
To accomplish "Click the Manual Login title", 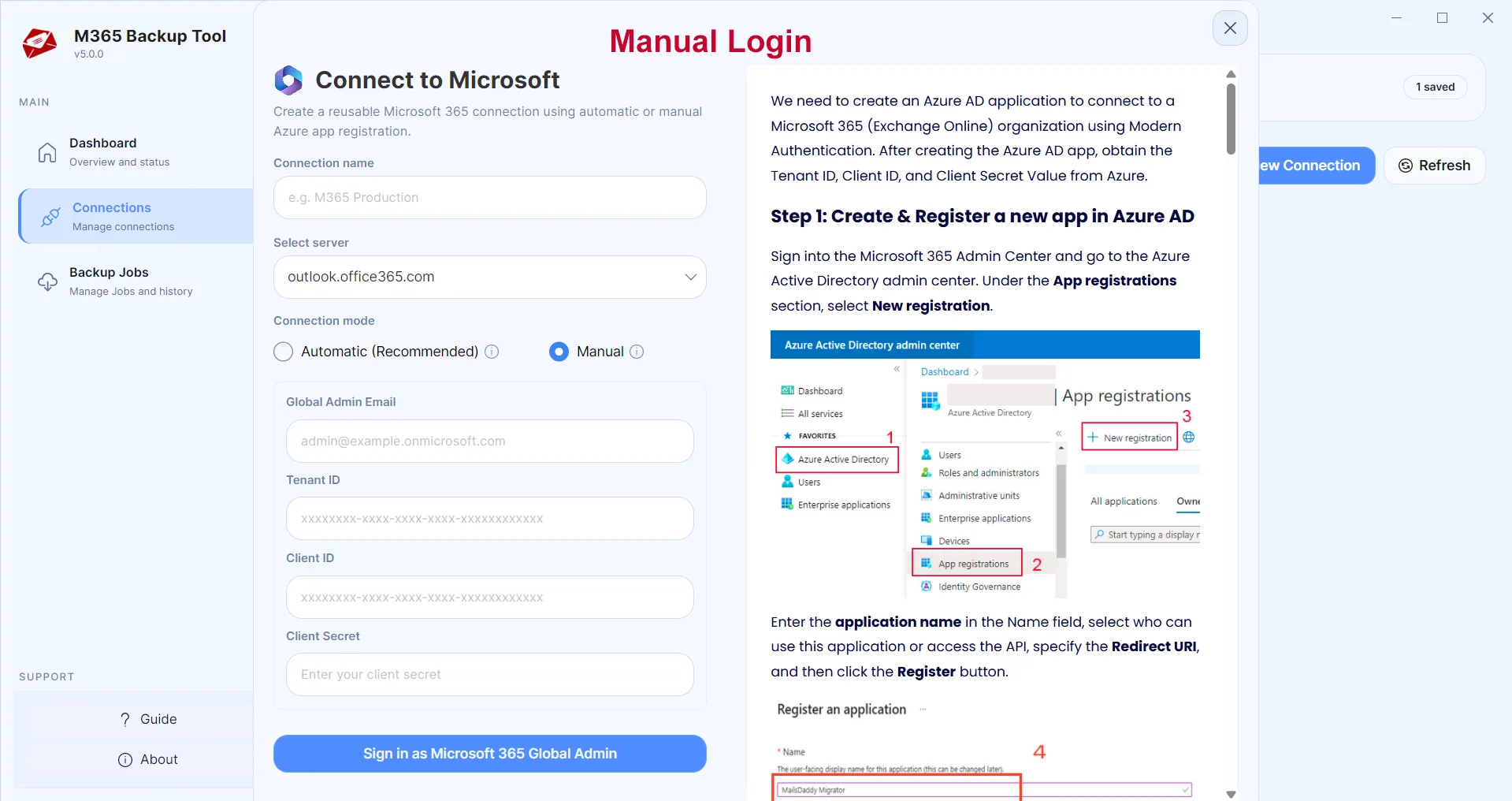I will coord(711,41).
